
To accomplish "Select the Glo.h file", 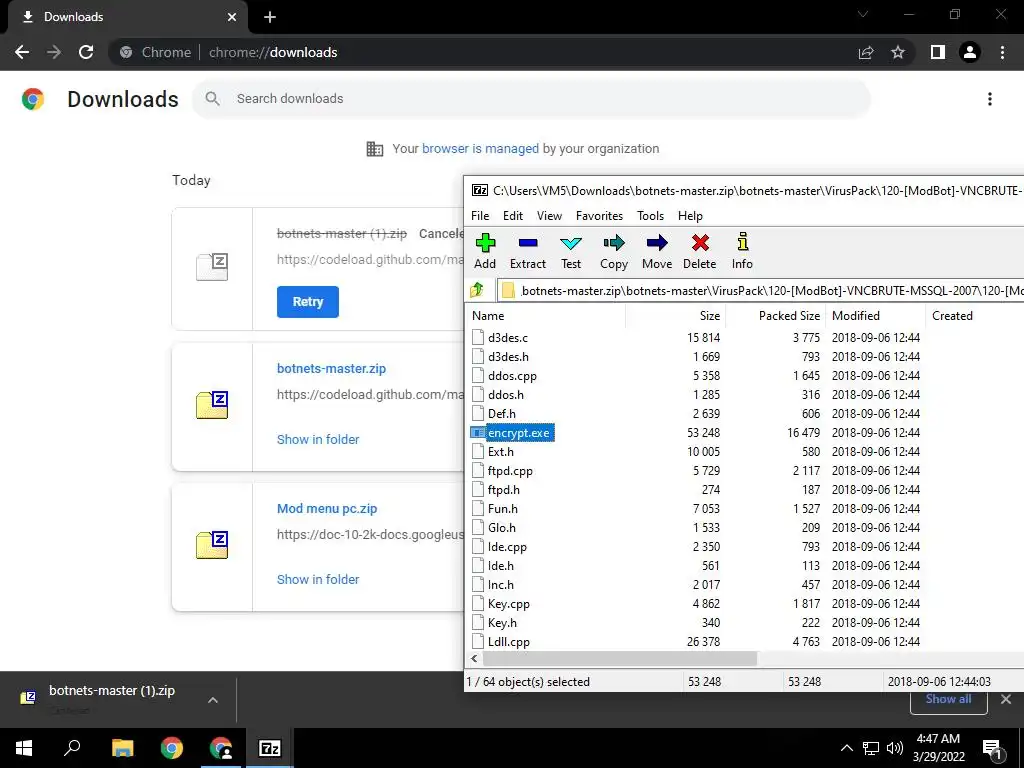I will pos(502,528).
